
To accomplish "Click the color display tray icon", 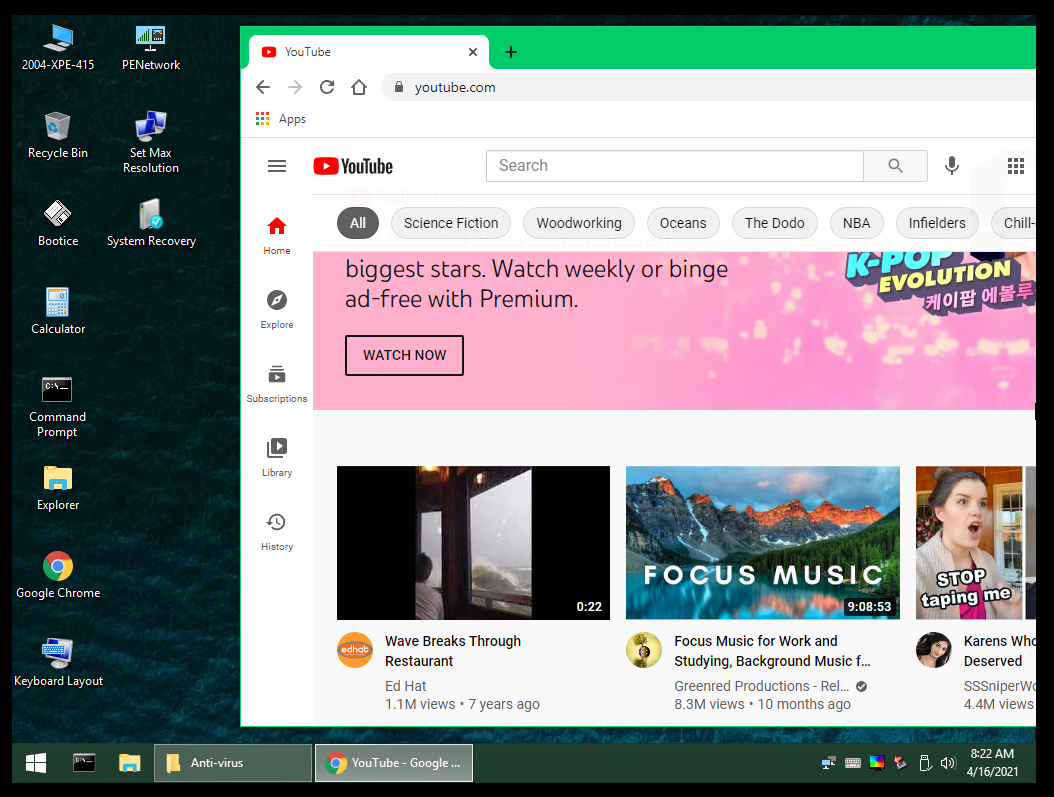I will coord(877,763).
